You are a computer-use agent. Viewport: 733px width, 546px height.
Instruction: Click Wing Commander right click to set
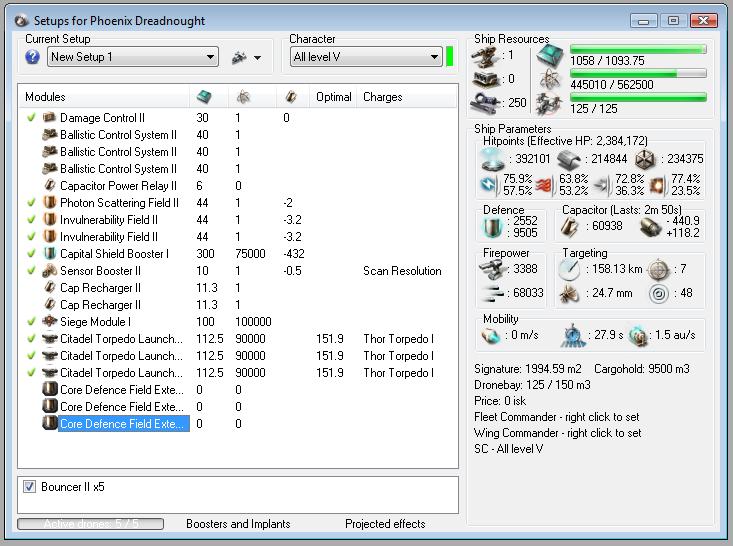(558, 433)
